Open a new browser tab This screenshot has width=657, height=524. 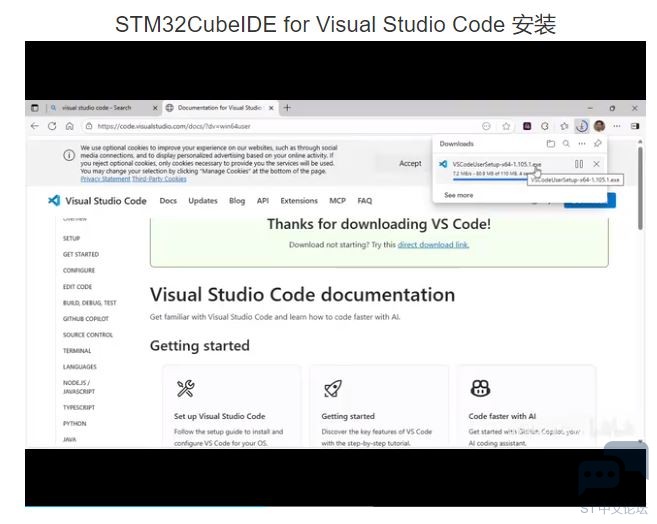point(288,108)
